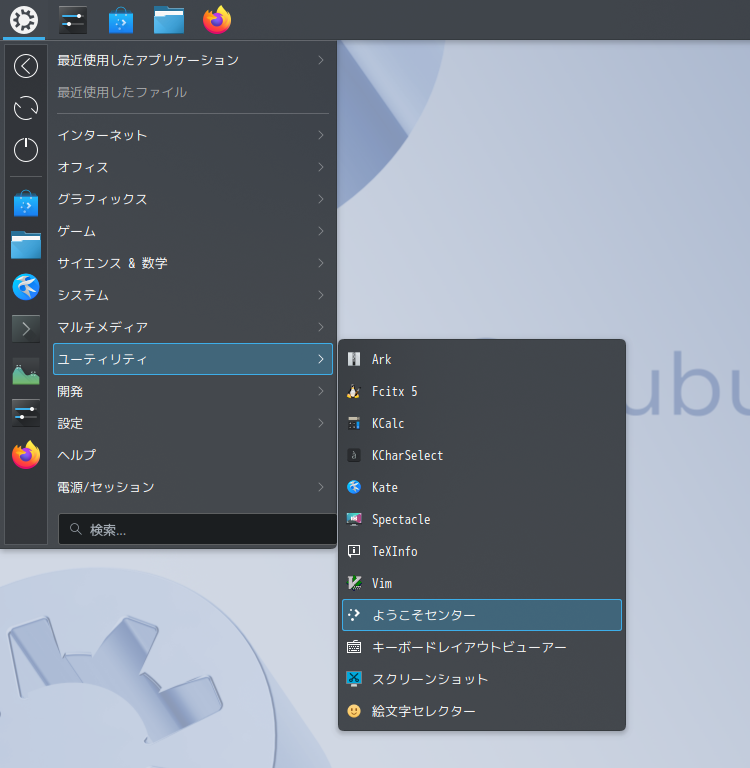Expand the グラフィックス category arrow

321,199
